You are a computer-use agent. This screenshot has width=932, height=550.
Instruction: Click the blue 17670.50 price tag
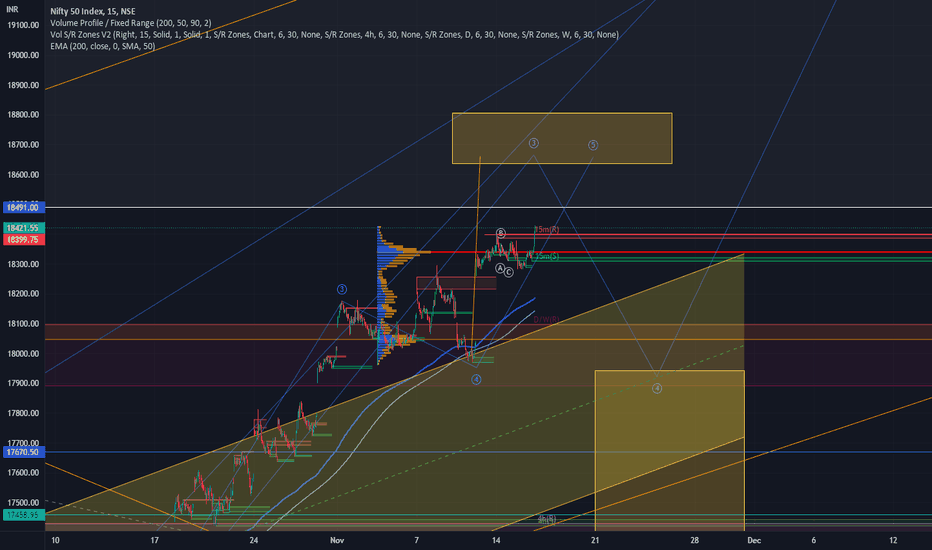[x=23, y=452]
